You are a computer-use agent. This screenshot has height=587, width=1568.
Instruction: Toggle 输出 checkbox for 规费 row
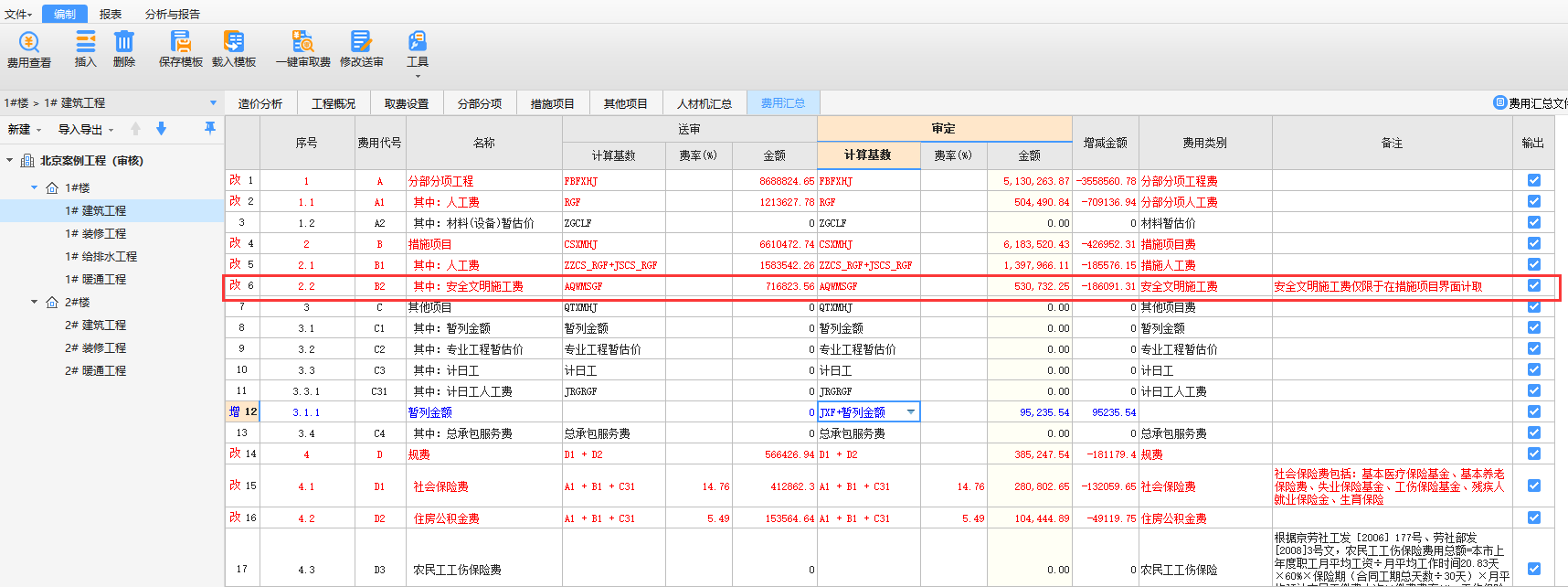[x=1533, y=454]
